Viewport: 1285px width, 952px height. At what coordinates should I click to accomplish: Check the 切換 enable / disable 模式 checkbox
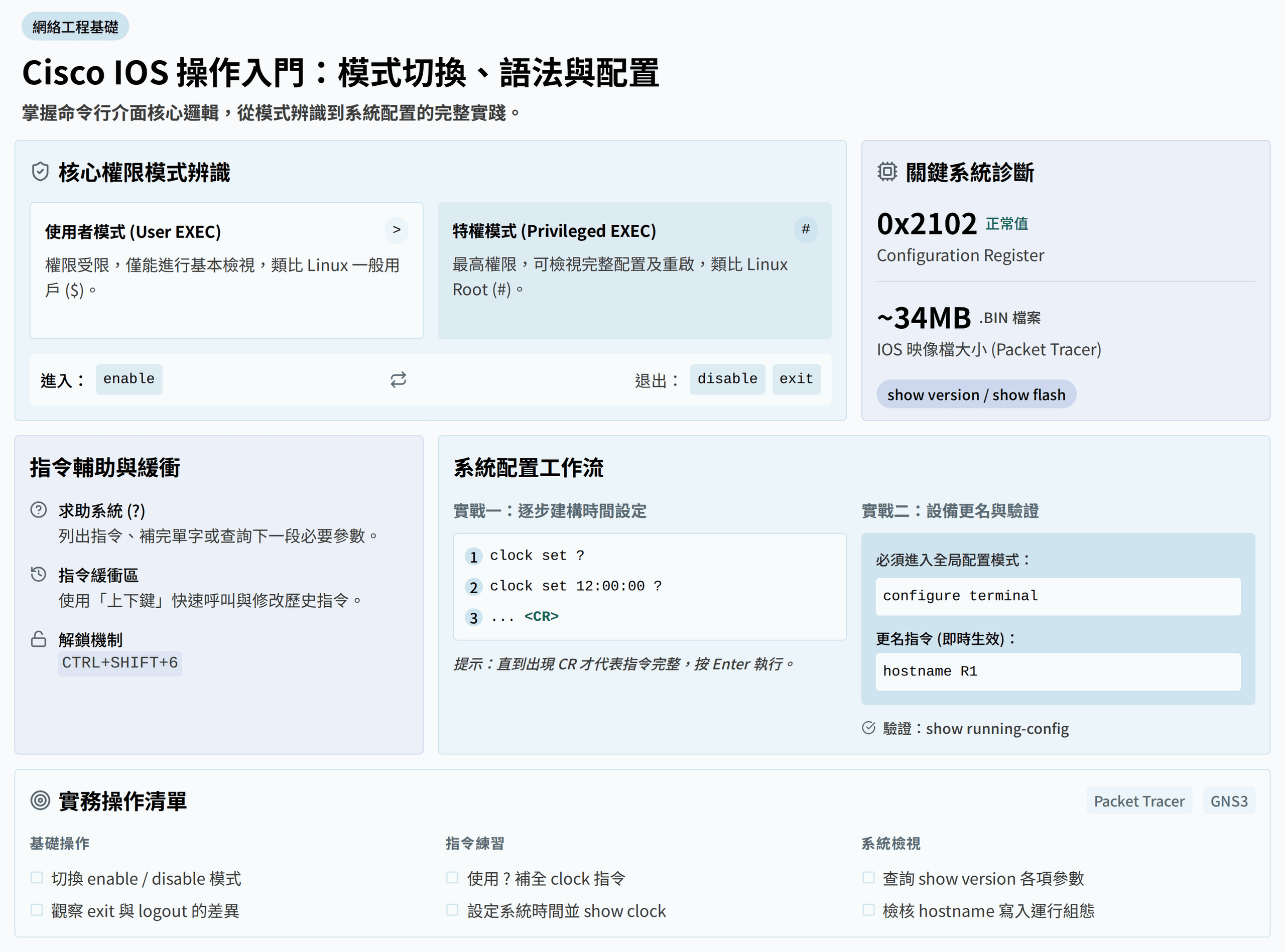(x=37, y=878)
